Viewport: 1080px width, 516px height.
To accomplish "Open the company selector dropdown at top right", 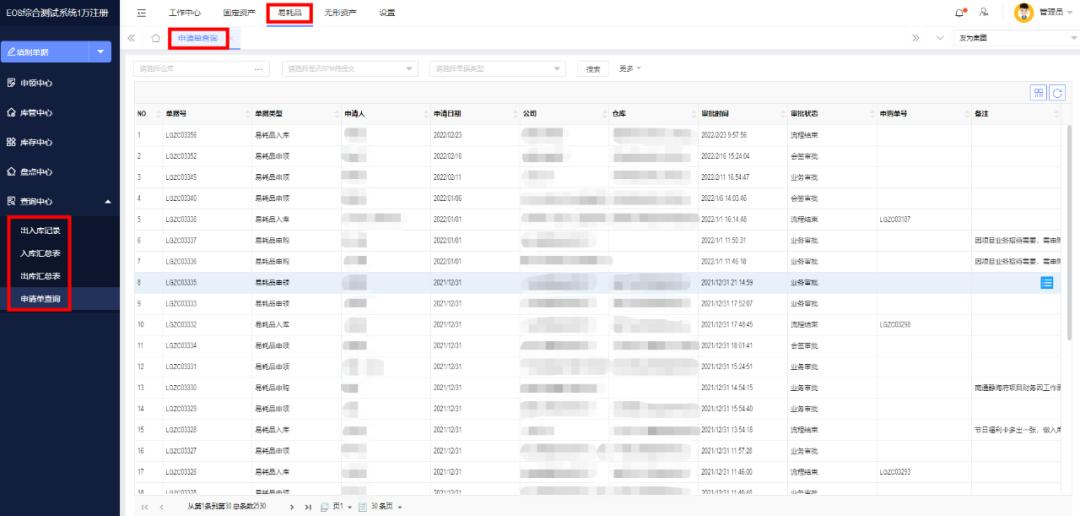I will click(1015, 39).
